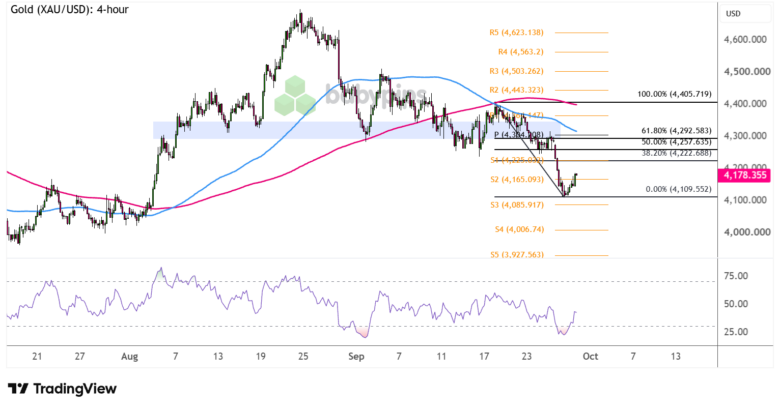780x409 pixels.
Task: Click the Oct date label on the time axis
Action: pos(590,356)
